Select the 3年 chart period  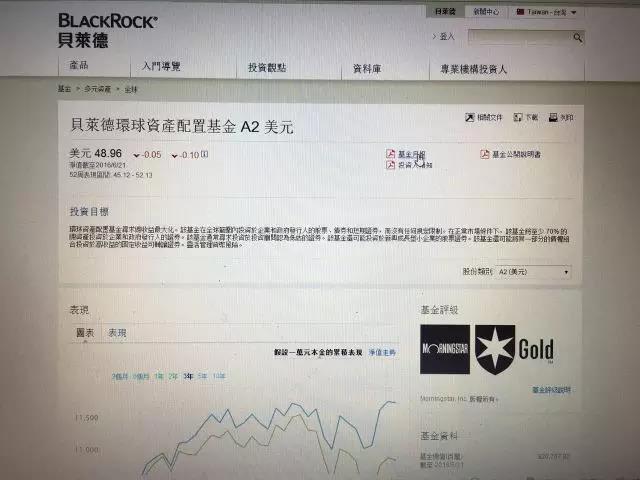tap(188, 376)
